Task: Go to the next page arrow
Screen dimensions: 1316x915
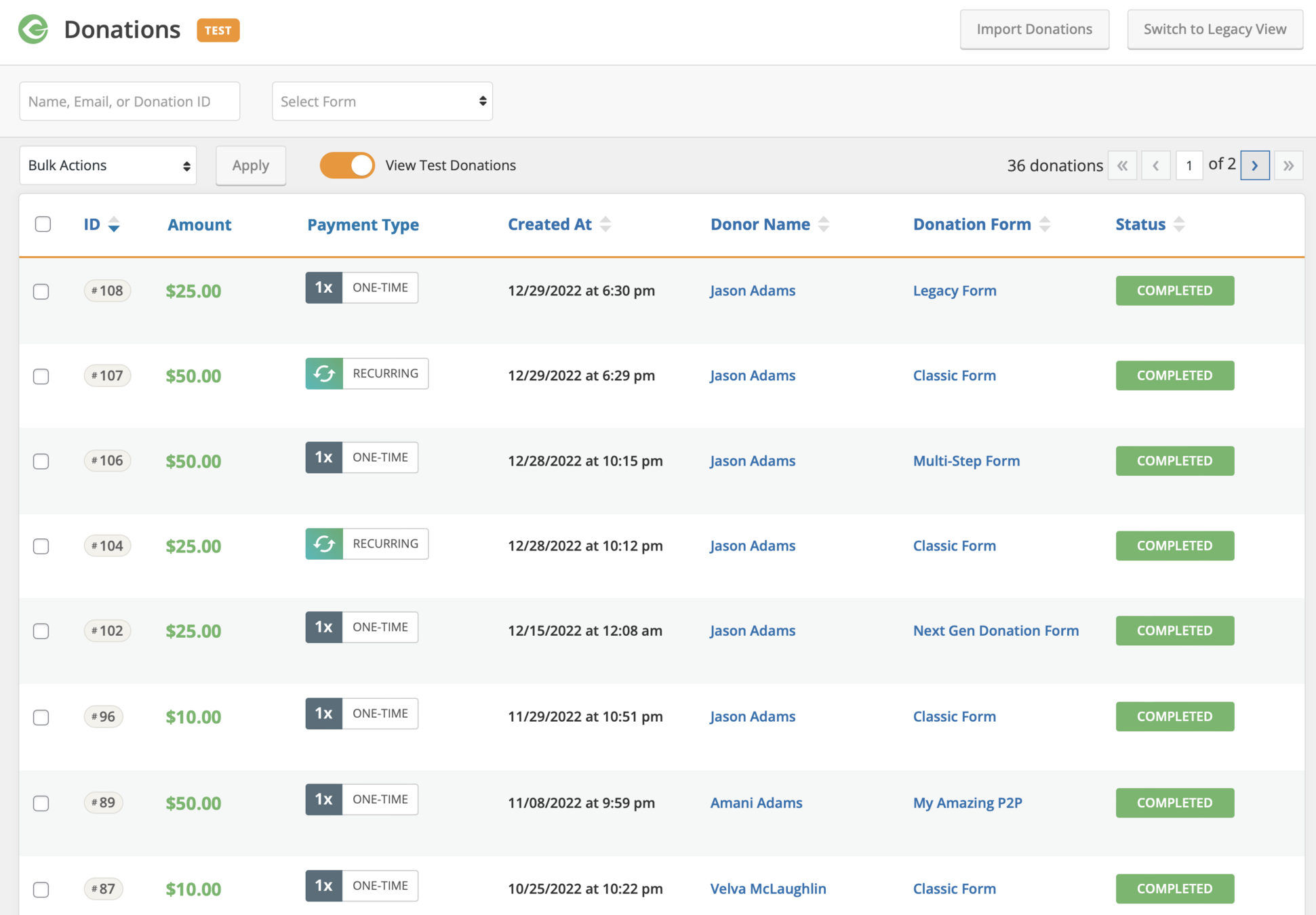Action: [1254, 165]
